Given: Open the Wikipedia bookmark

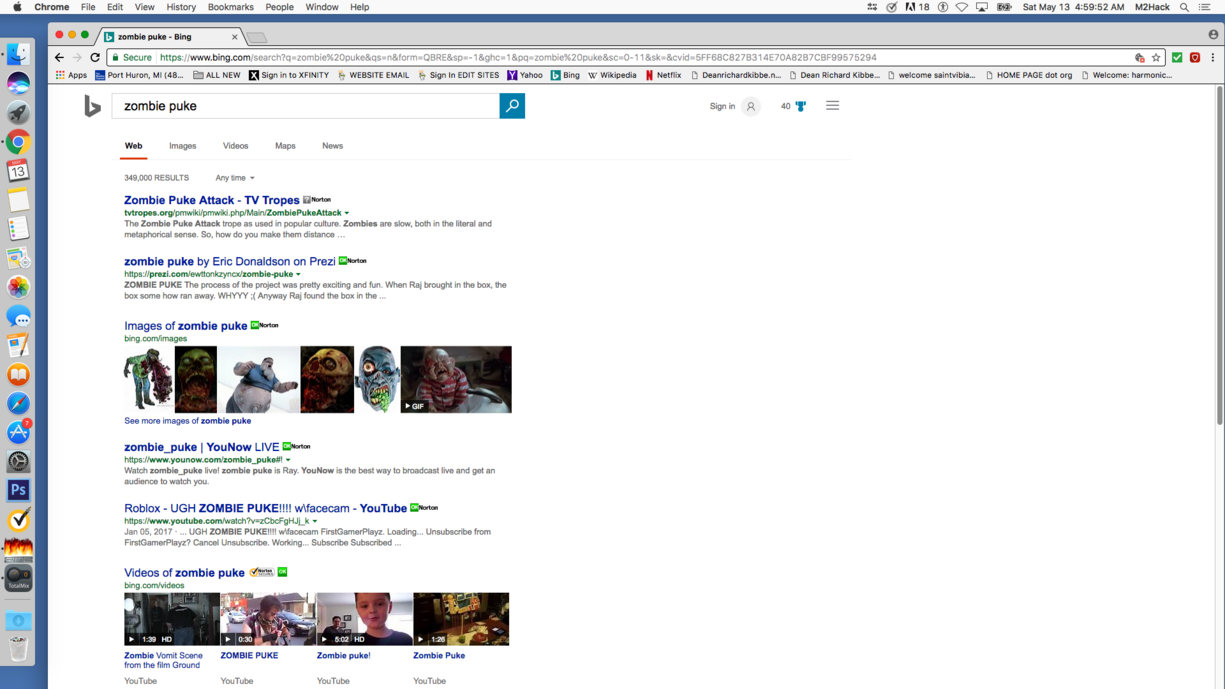Looking at the screenshot, I should pyautogui.click(x=612, y=75).
